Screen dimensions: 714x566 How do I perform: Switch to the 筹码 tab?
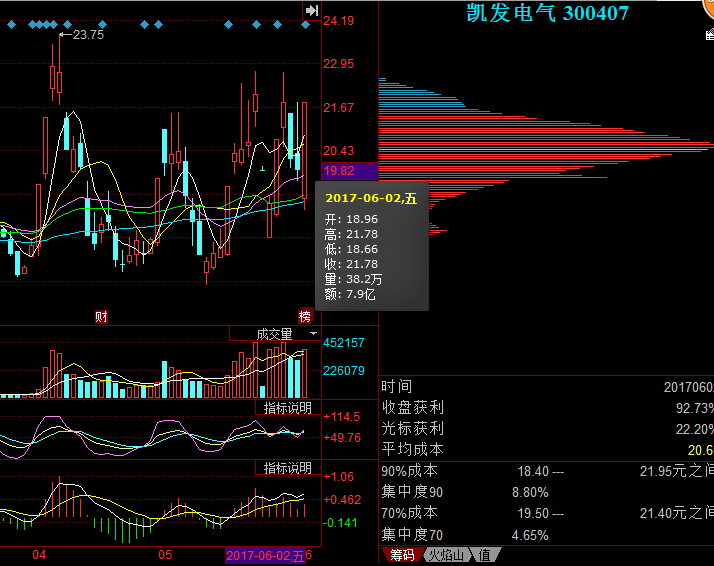tap(402, 555)
